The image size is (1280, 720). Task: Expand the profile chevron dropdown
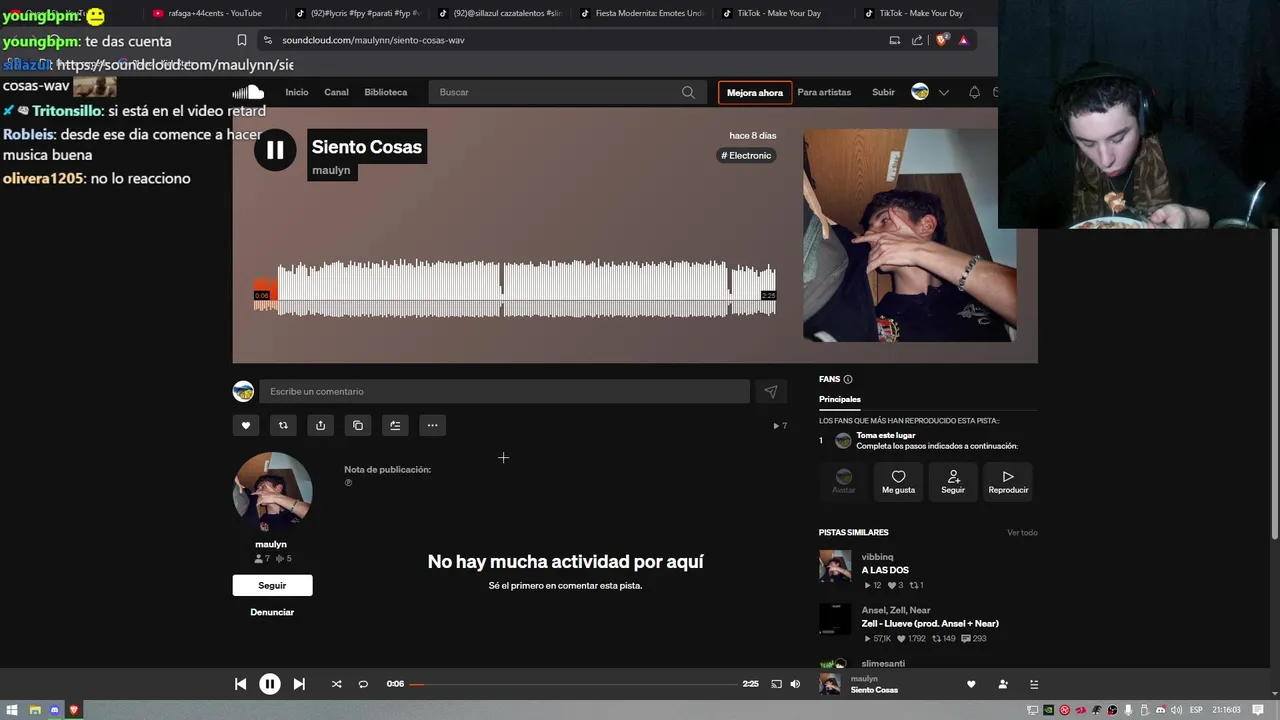944,92
